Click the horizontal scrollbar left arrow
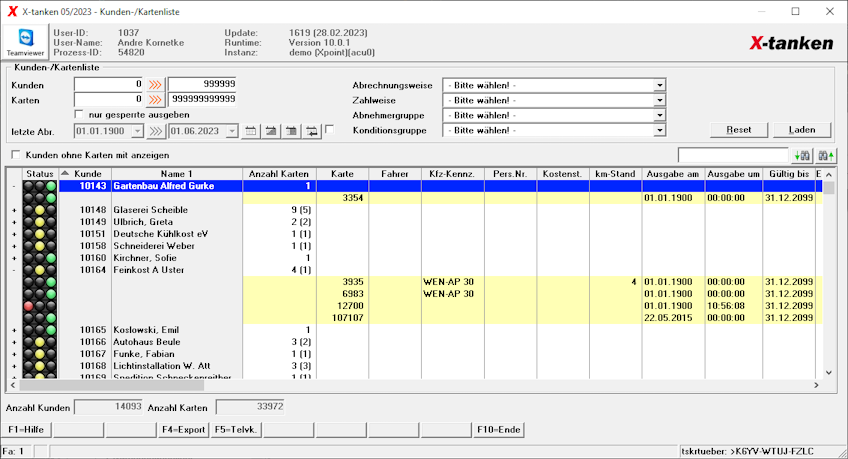The image size is (848, 459). coord(13,385)
